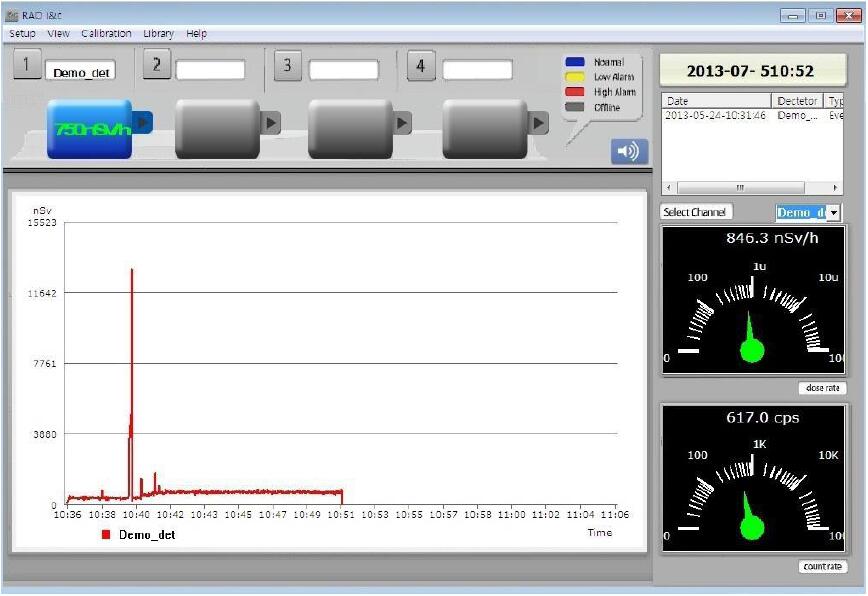The height and width of the screenshot is (596, 868).
Task: Select the blue detector 1 icon
Action: pyautogui.click(x=90, y=129)
